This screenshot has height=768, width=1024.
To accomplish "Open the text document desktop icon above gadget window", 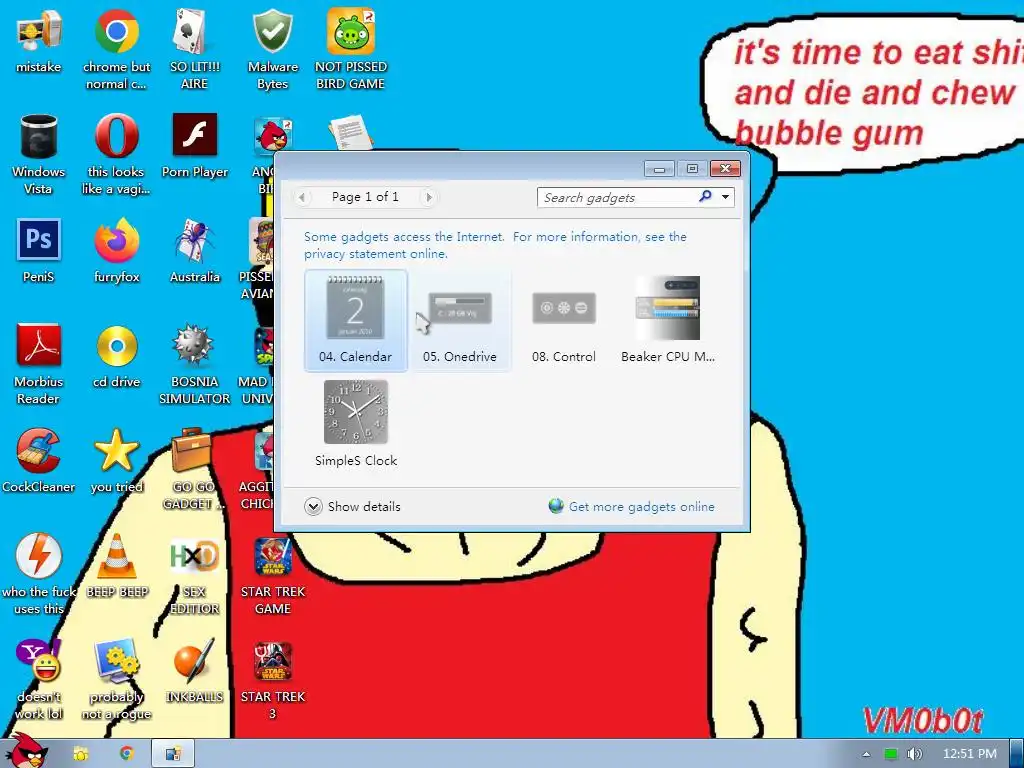I will (x=351, y=133).
